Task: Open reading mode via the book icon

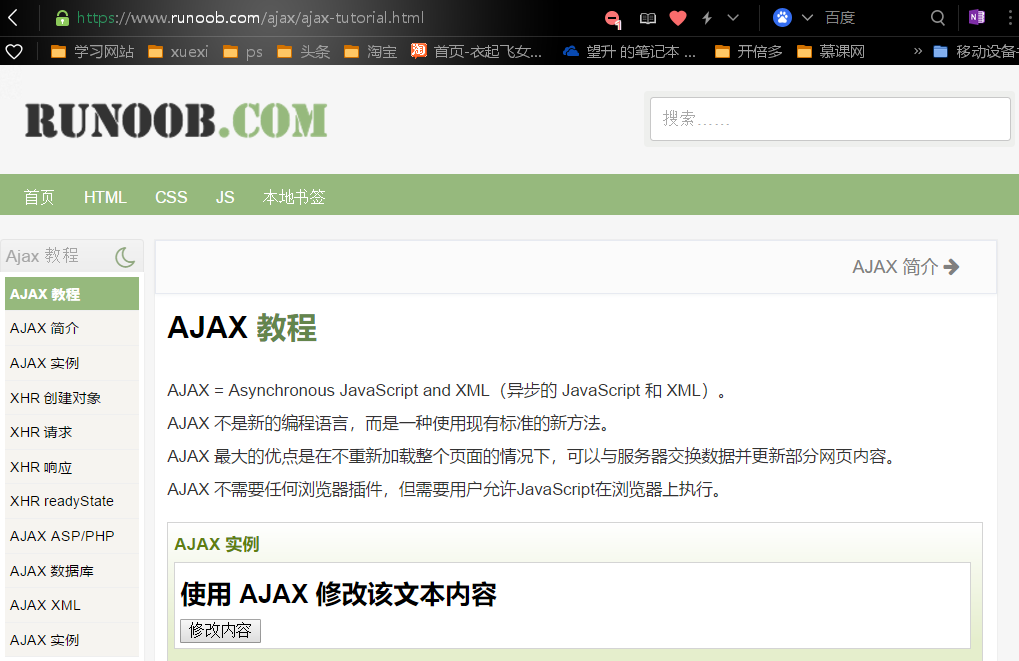Action: [648, 17]
